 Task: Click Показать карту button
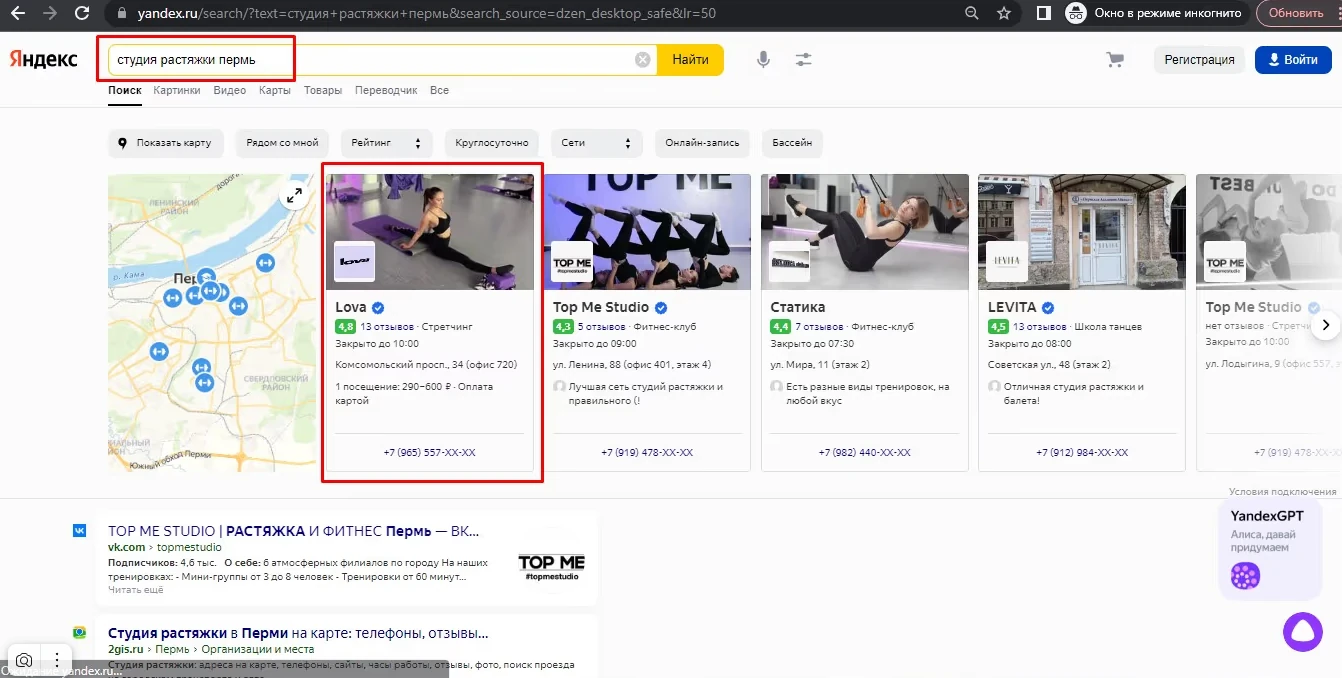166,143
